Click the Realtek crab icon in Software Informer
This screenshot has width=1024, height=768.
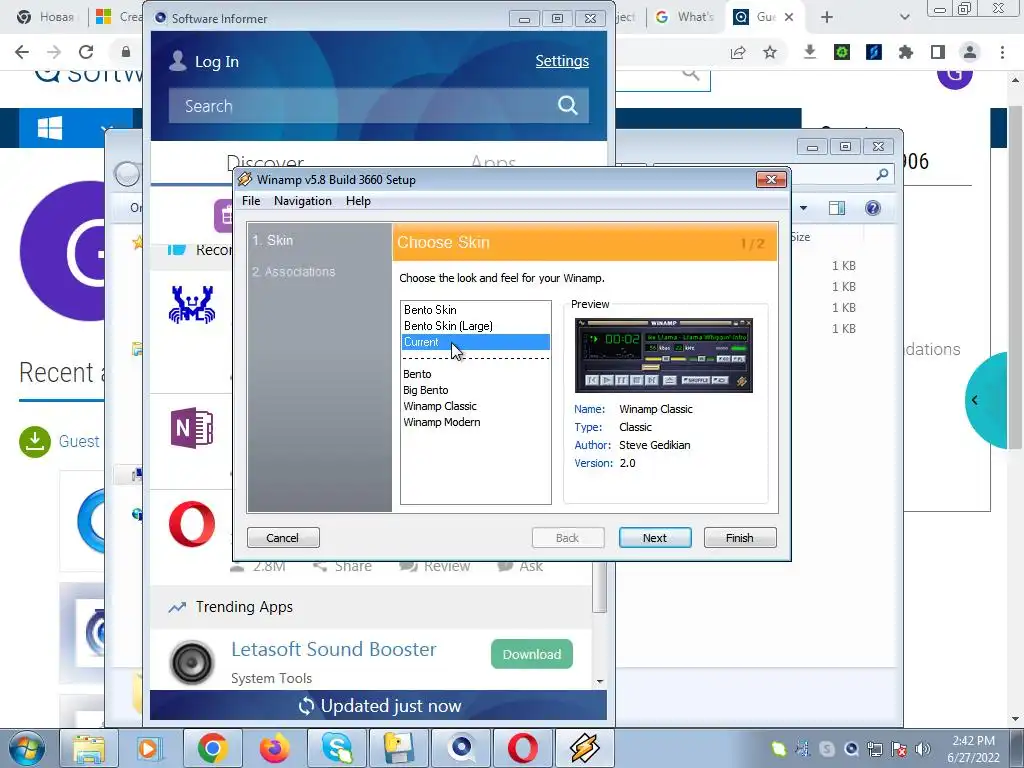191,304
